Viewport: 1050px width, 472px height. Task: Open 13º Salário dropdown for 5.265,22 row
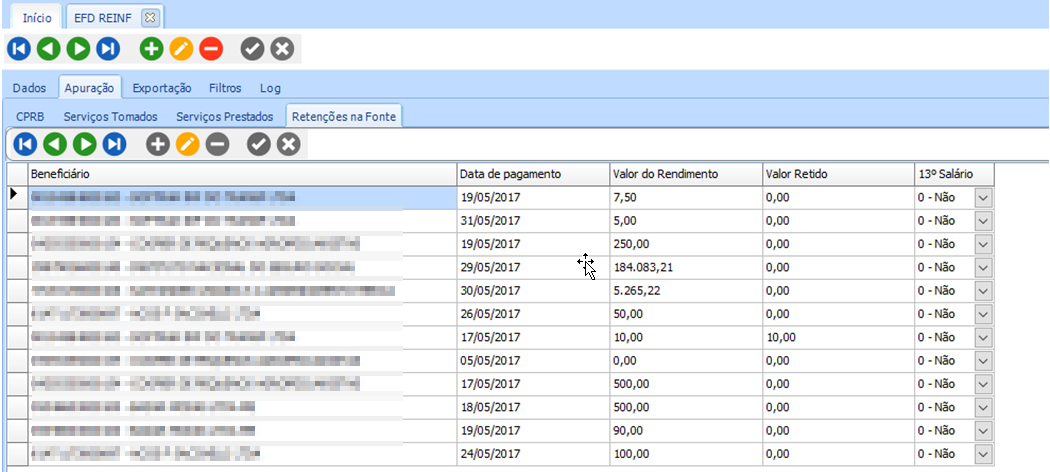coord(983,291)
